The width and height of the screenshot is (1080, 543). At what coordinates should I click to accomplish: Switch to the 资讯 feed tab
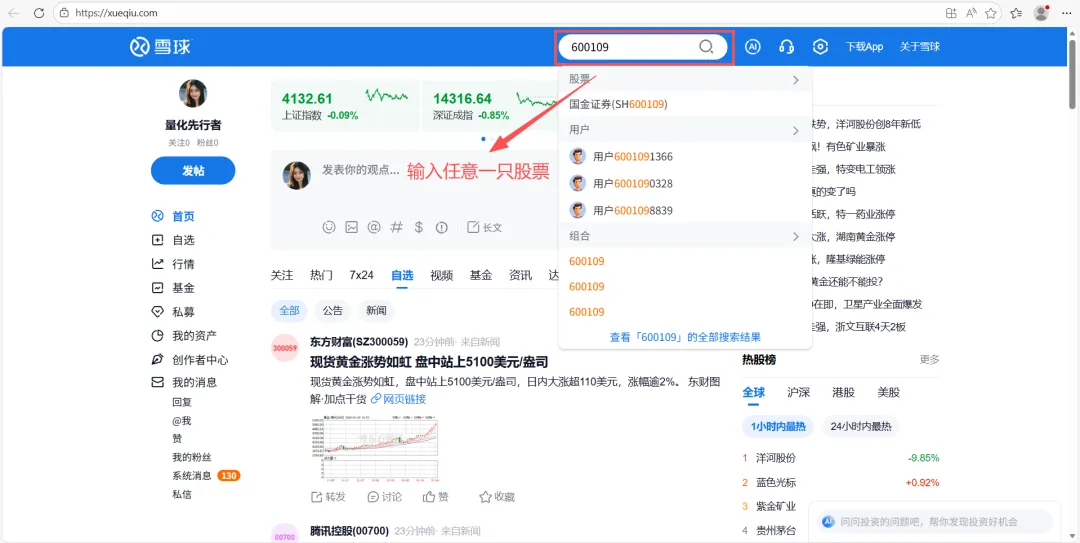521,276
